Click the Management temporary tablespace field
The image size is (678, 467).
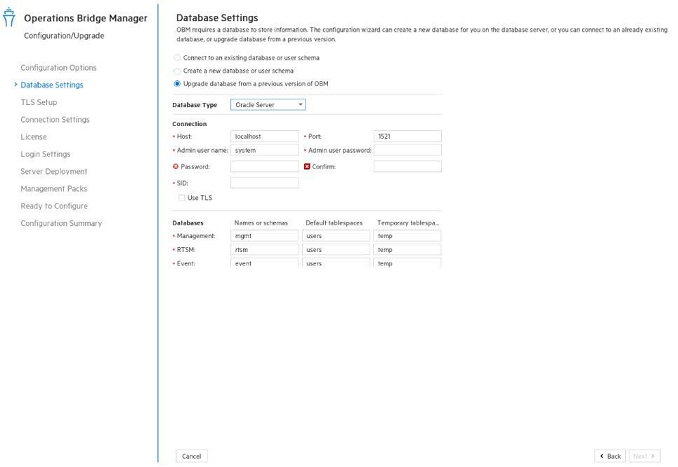pyautogui.click(x=407, y=236)
